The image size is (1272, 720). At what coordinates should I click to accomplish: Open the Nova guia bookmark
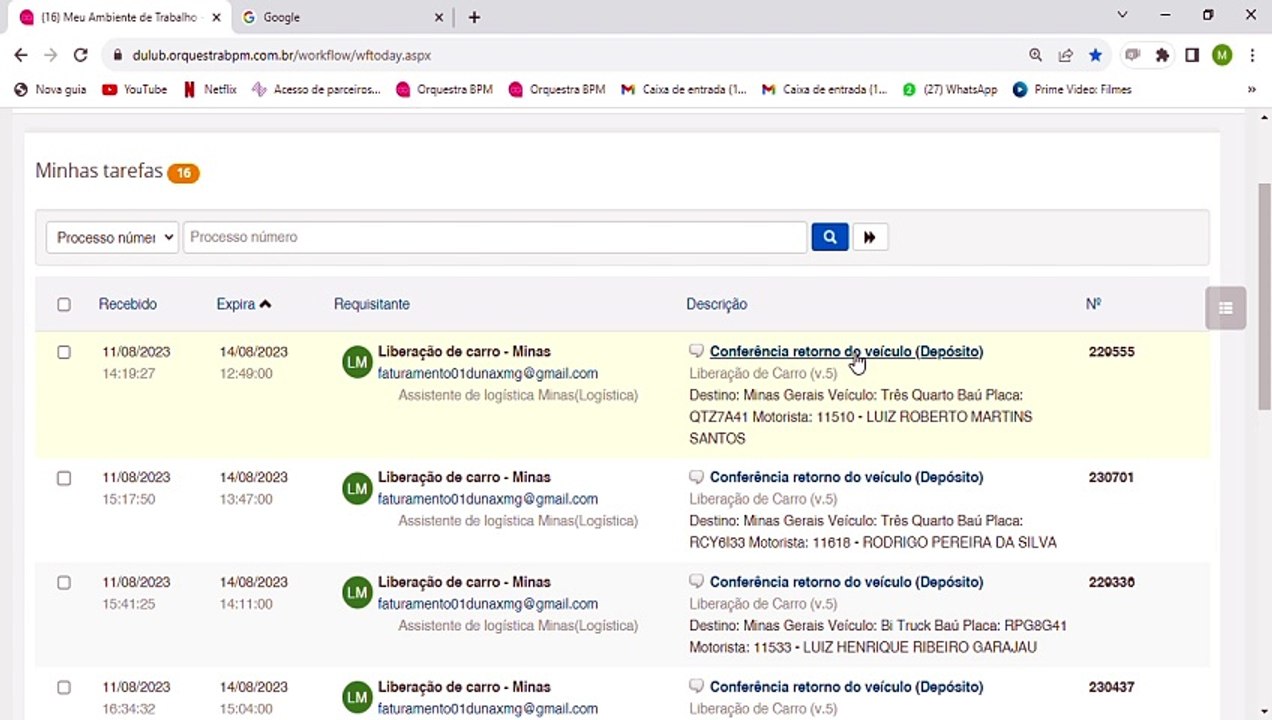50,89
